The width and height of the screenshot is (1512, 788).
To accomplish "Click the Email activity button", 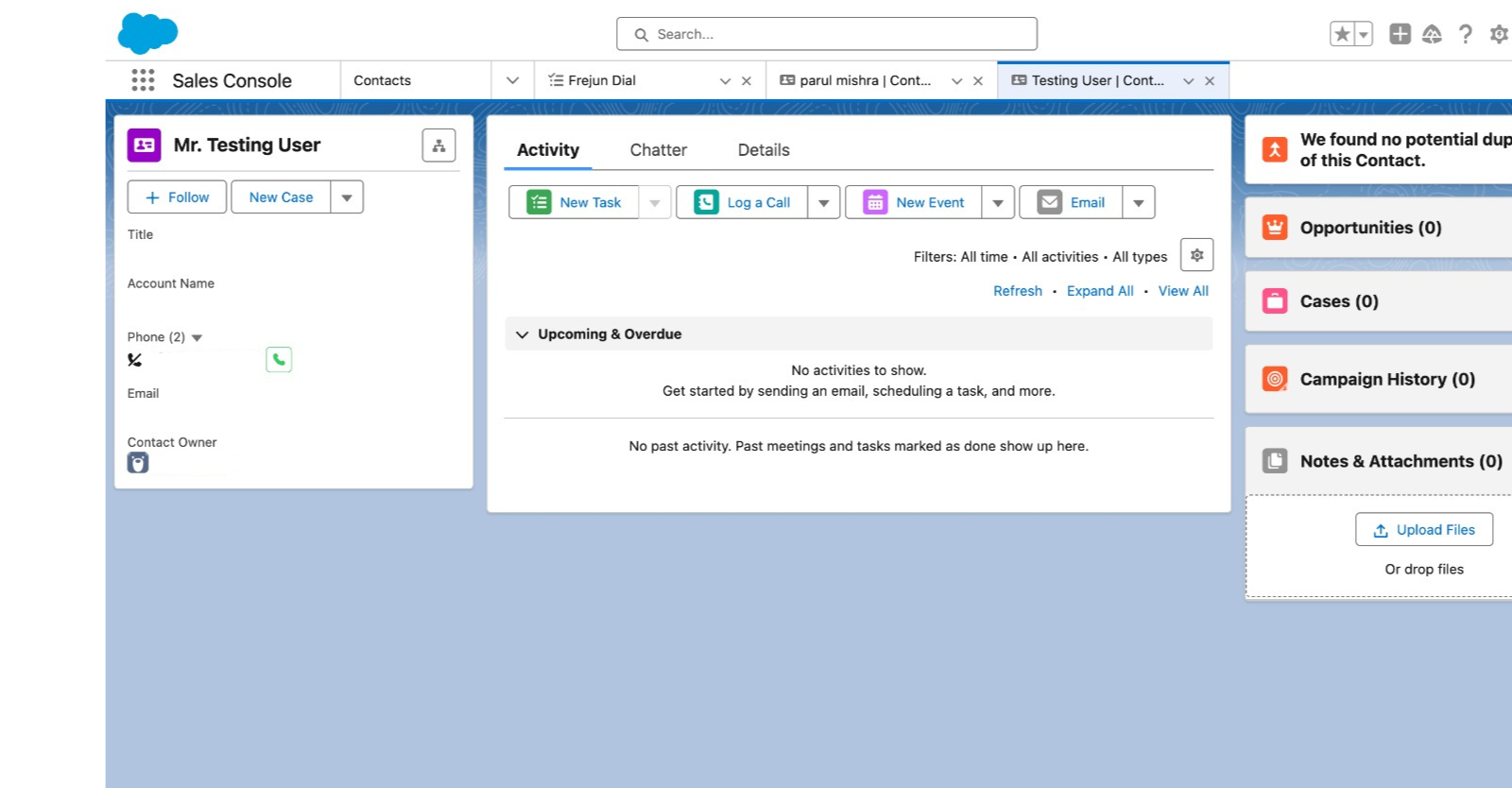I will 1071,202.
